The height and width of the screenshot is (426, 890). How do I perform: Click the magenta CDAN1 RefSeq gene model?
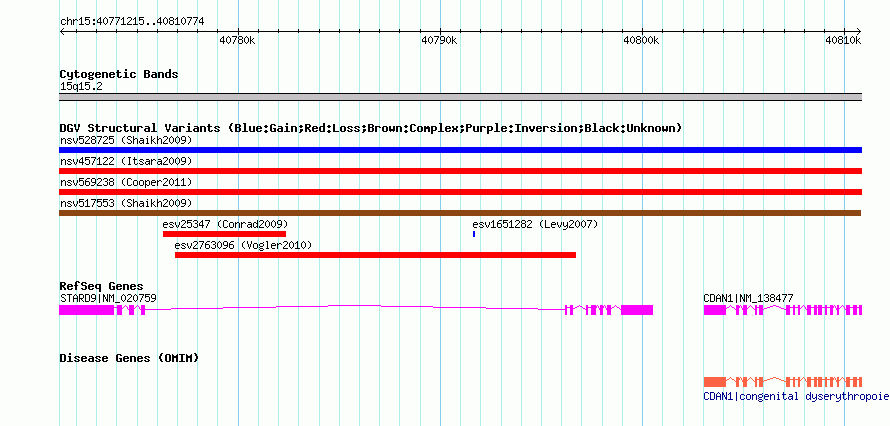pos(783,310)
